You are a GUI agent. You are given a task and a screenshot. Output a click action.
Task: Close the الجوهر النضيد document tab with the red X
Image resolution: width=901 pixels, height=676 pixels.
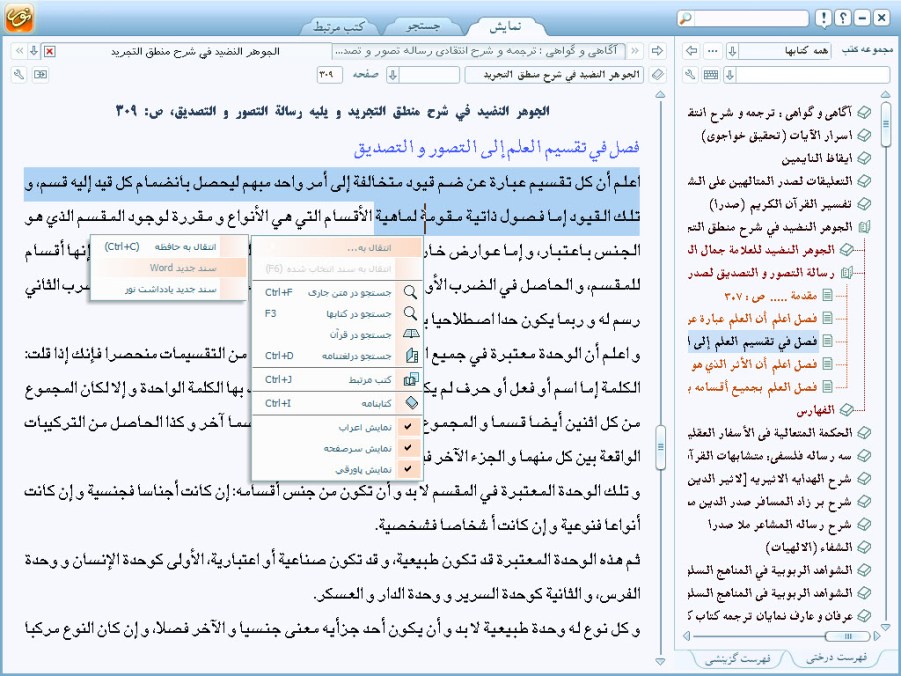(x=50, y=52)
